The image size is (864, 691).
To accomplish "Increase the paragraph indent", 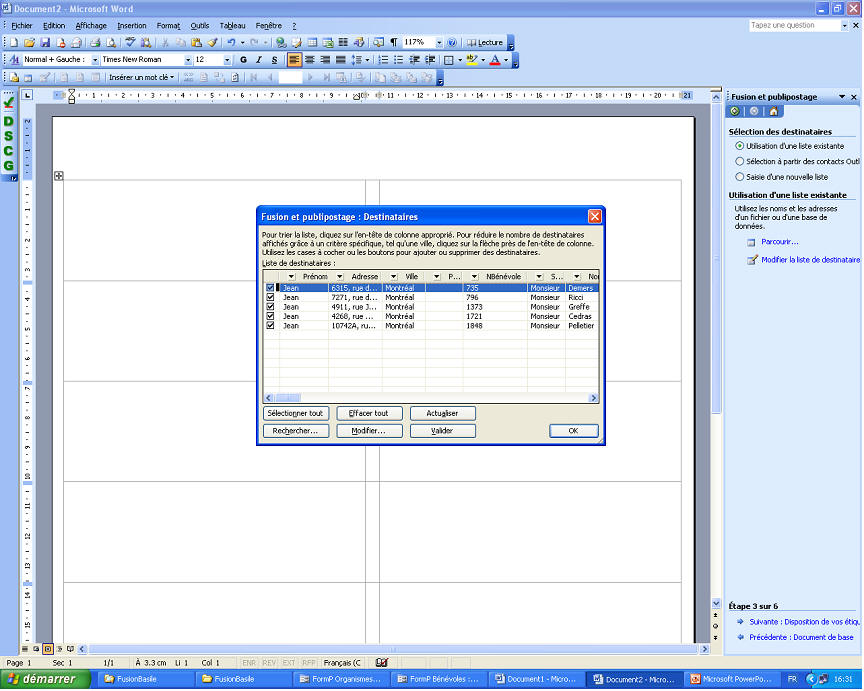I will [430, 60].
